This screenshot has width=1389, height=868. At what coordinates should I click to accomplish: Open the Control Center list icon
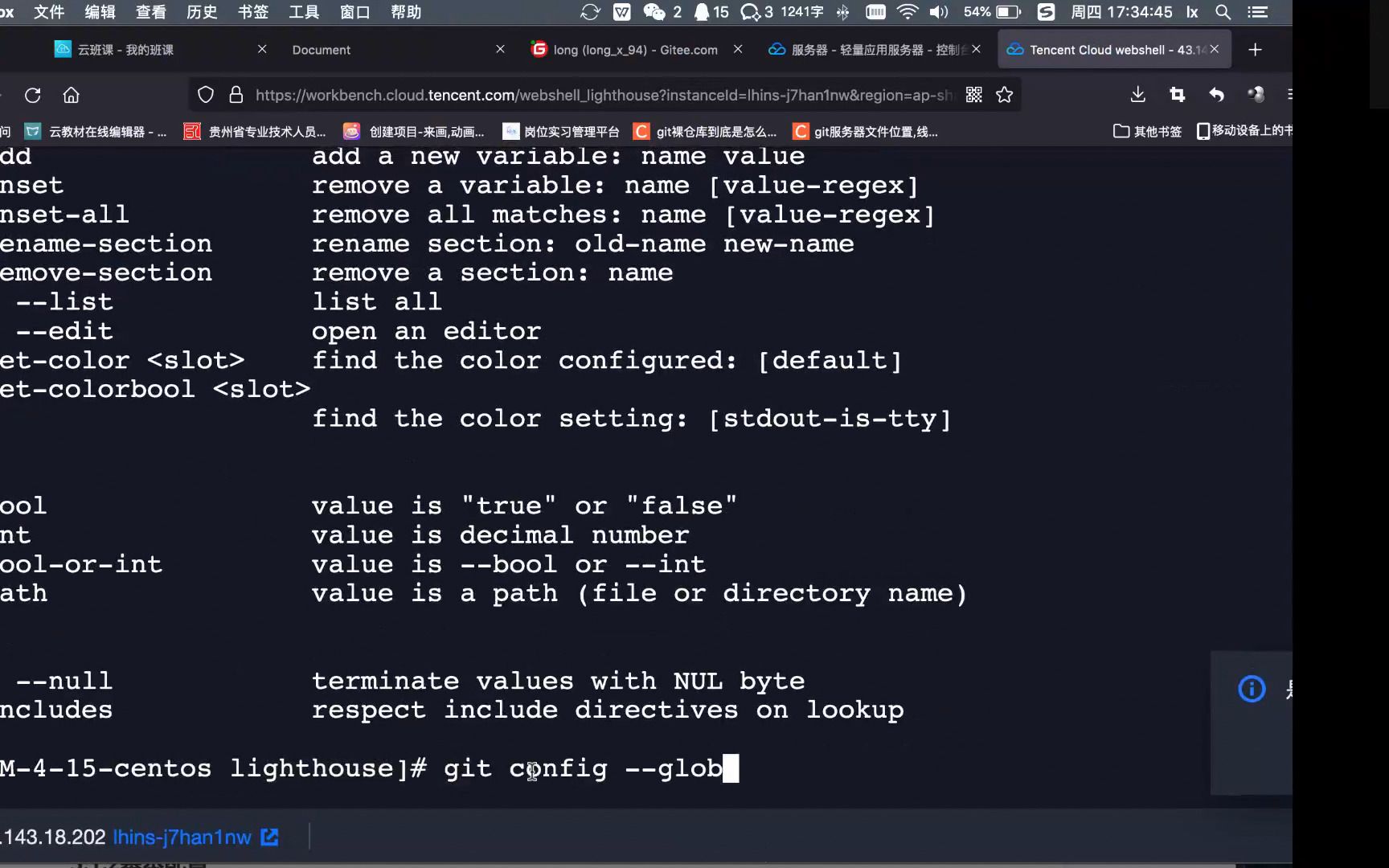click(1258, 12)
